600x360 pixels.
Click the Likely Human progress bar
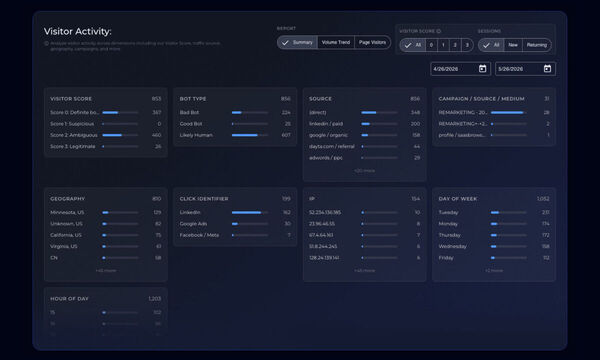[249, 135]
